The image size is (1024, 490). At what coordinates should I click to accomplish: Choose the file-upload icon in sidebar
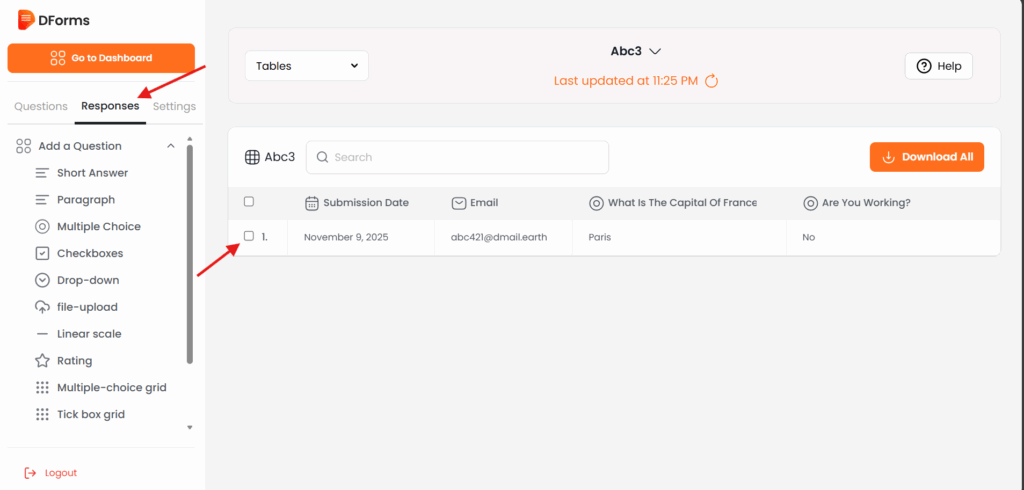point(42,307)
